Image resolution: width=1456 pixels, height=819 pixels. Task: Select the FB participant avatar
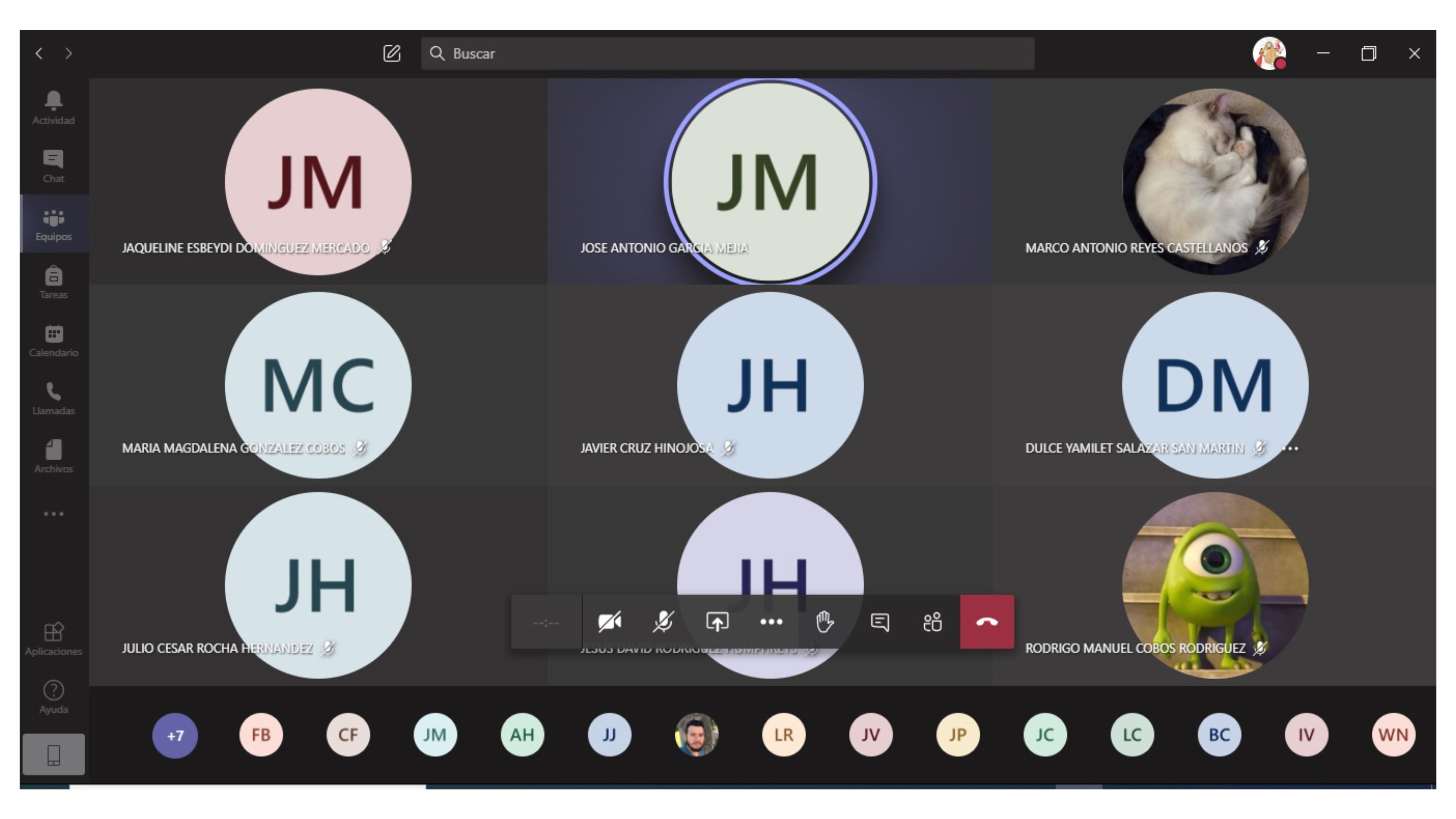pos(261,735)
